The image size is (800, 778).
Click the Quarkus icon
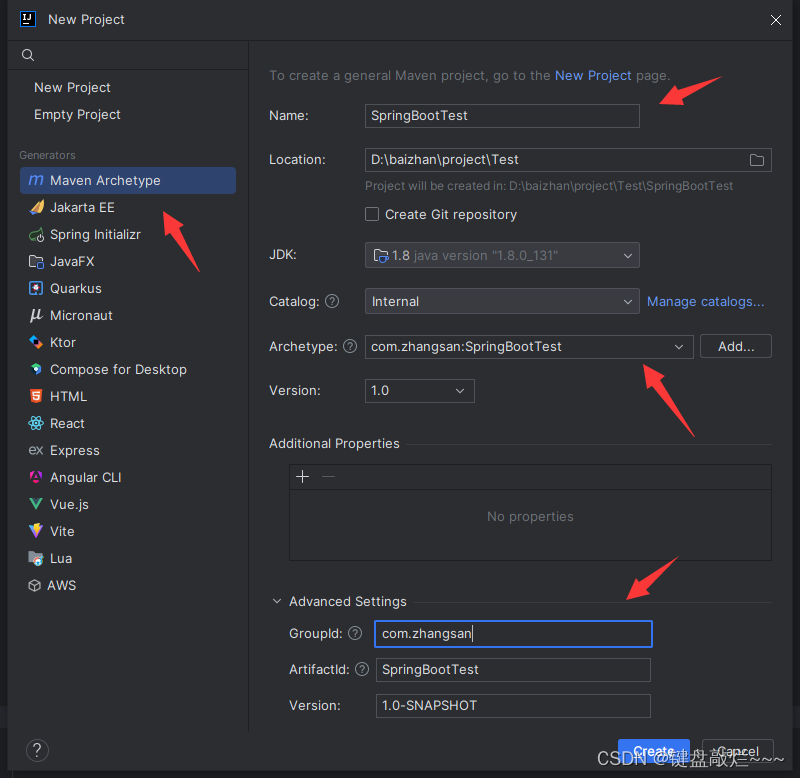36,288
